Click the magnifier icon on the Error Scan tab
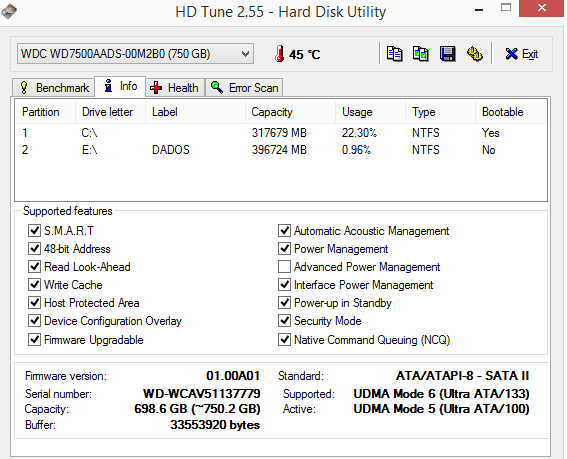Image resolution: width=567 pixels, height=459 pixels. tap(217, 87)
